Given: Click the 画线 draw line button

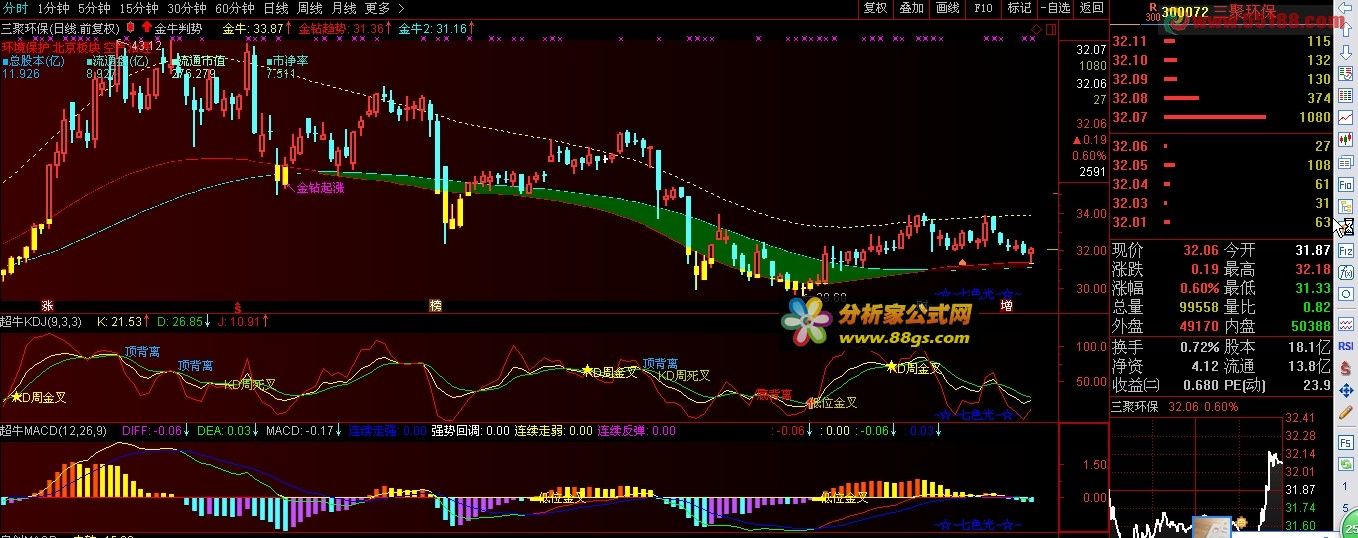Looking at the screenshot, I should coord(947,8).
